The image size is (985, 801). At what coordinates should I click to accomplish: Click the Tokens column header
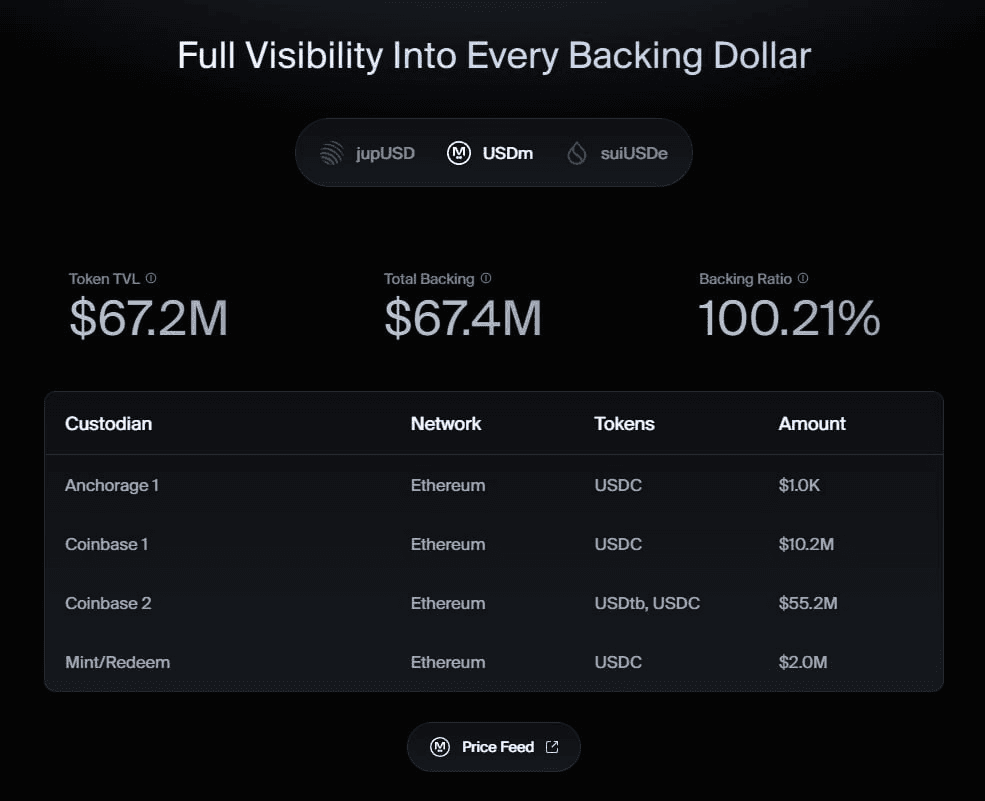point(624,423)
